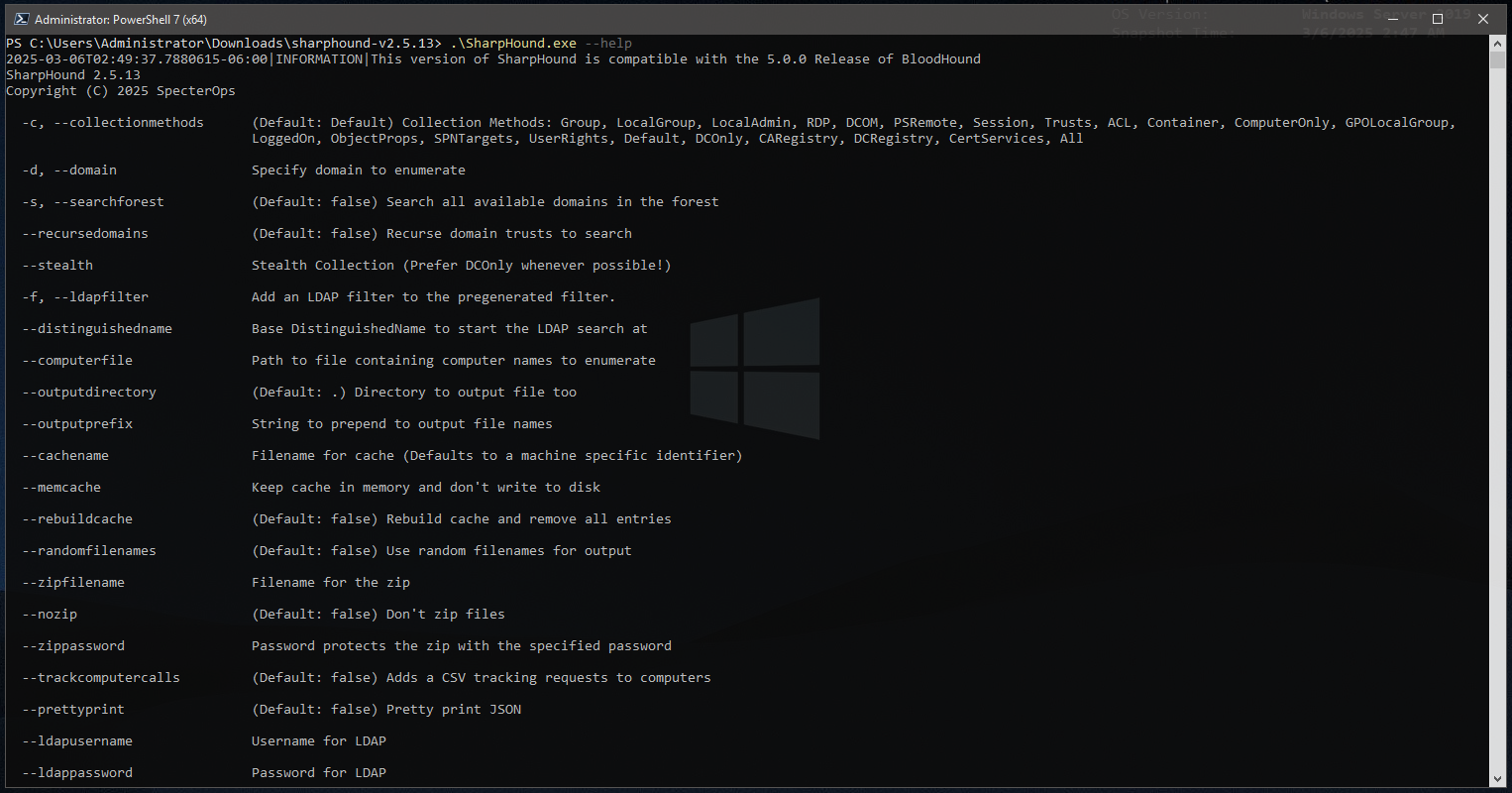Viewport: 1512px width, 793px height.
Task: Click 'Specify domain to enumerate' description
Action: coord(359,170)
